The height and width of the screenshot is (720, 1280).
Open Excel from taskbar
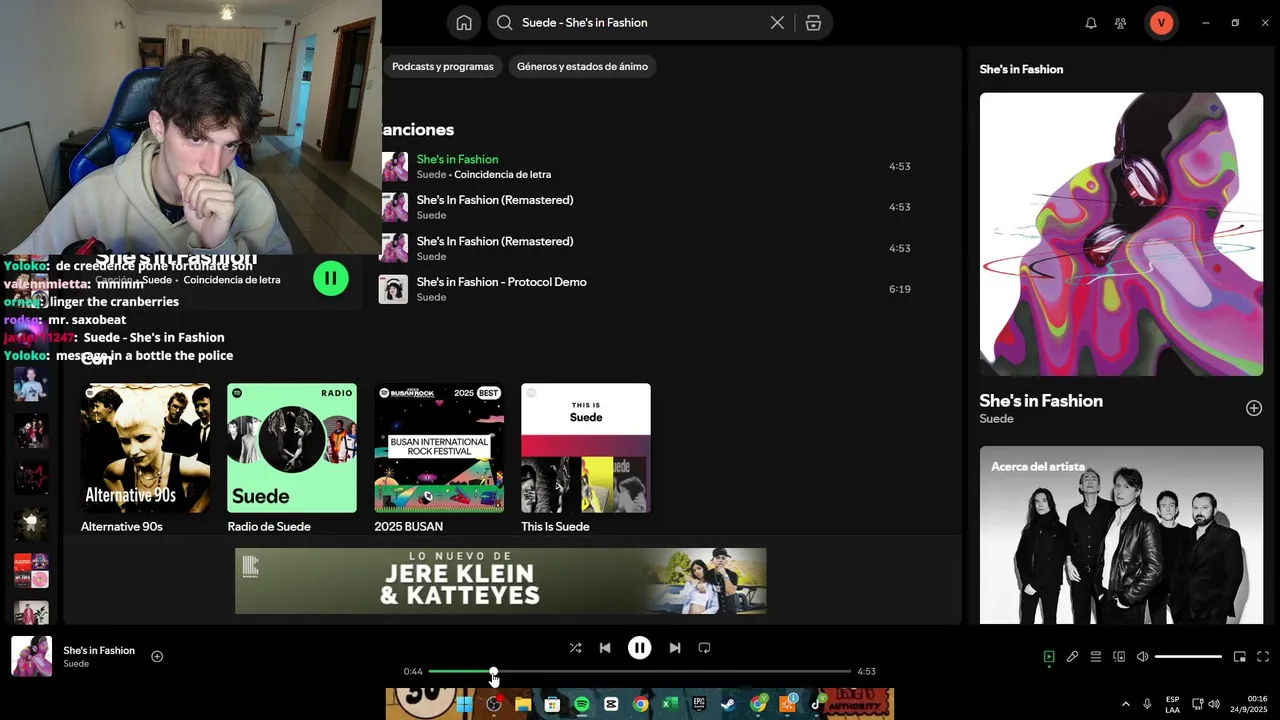tap(670, 704)
